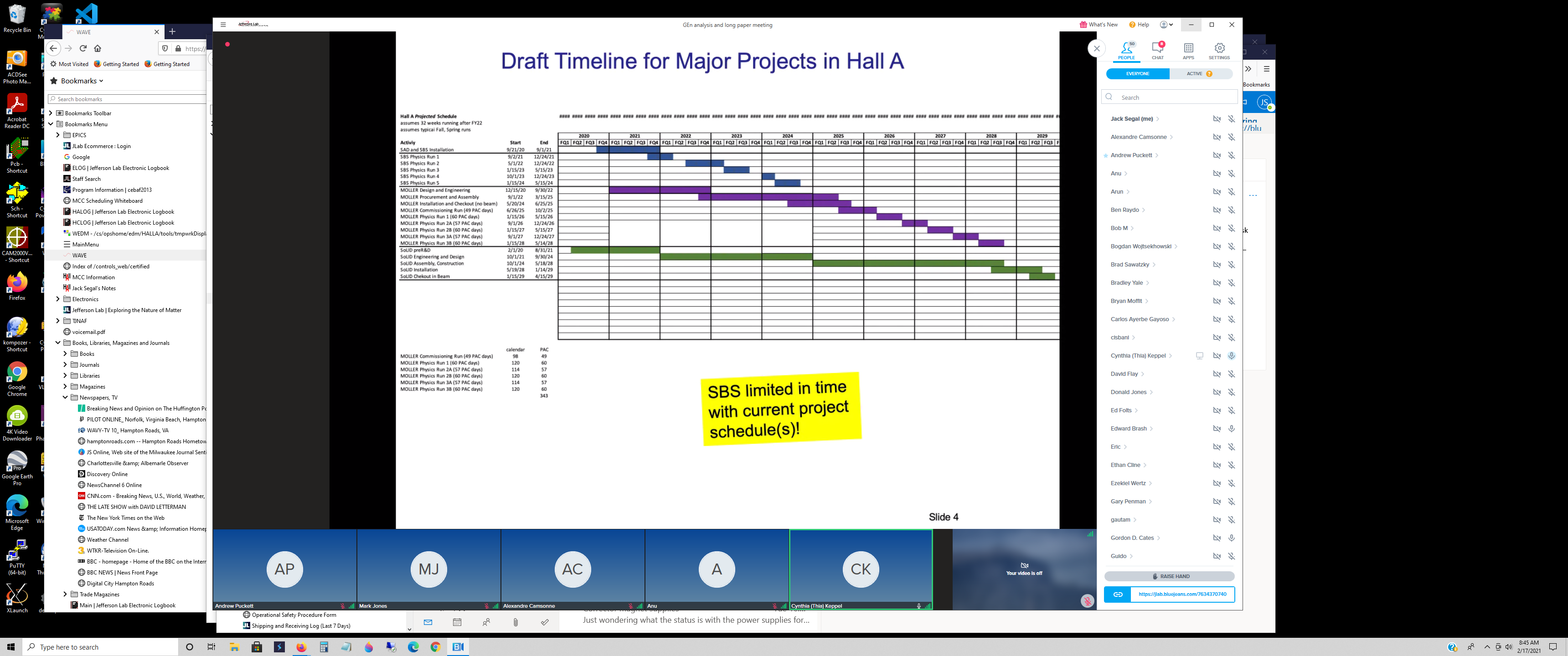
Task: Switch to the Active participants tab
Action: (x=1200, y=74)
